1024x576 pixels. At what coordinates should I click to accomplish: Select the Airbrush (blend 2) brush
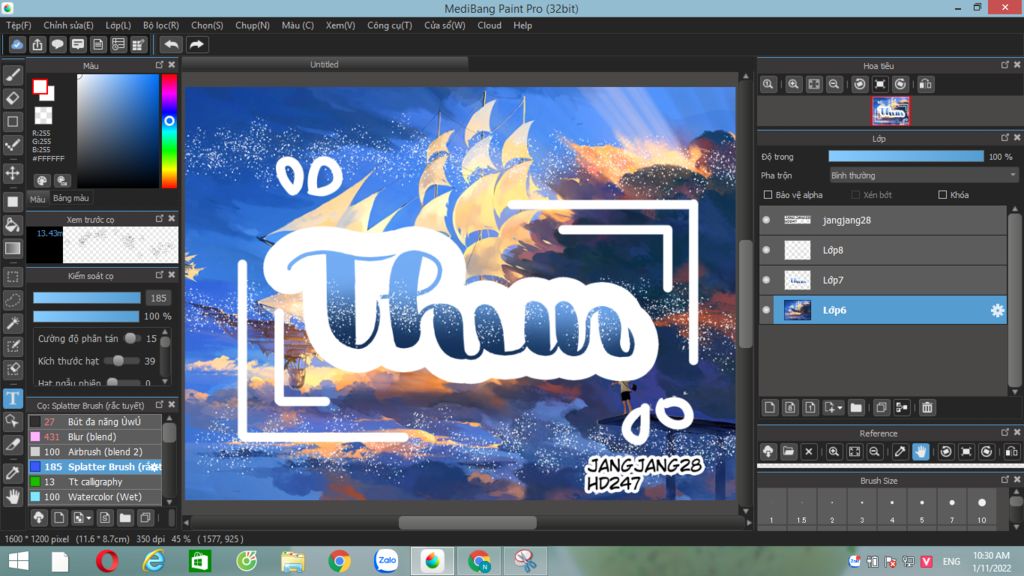click(x=95, y=452)
